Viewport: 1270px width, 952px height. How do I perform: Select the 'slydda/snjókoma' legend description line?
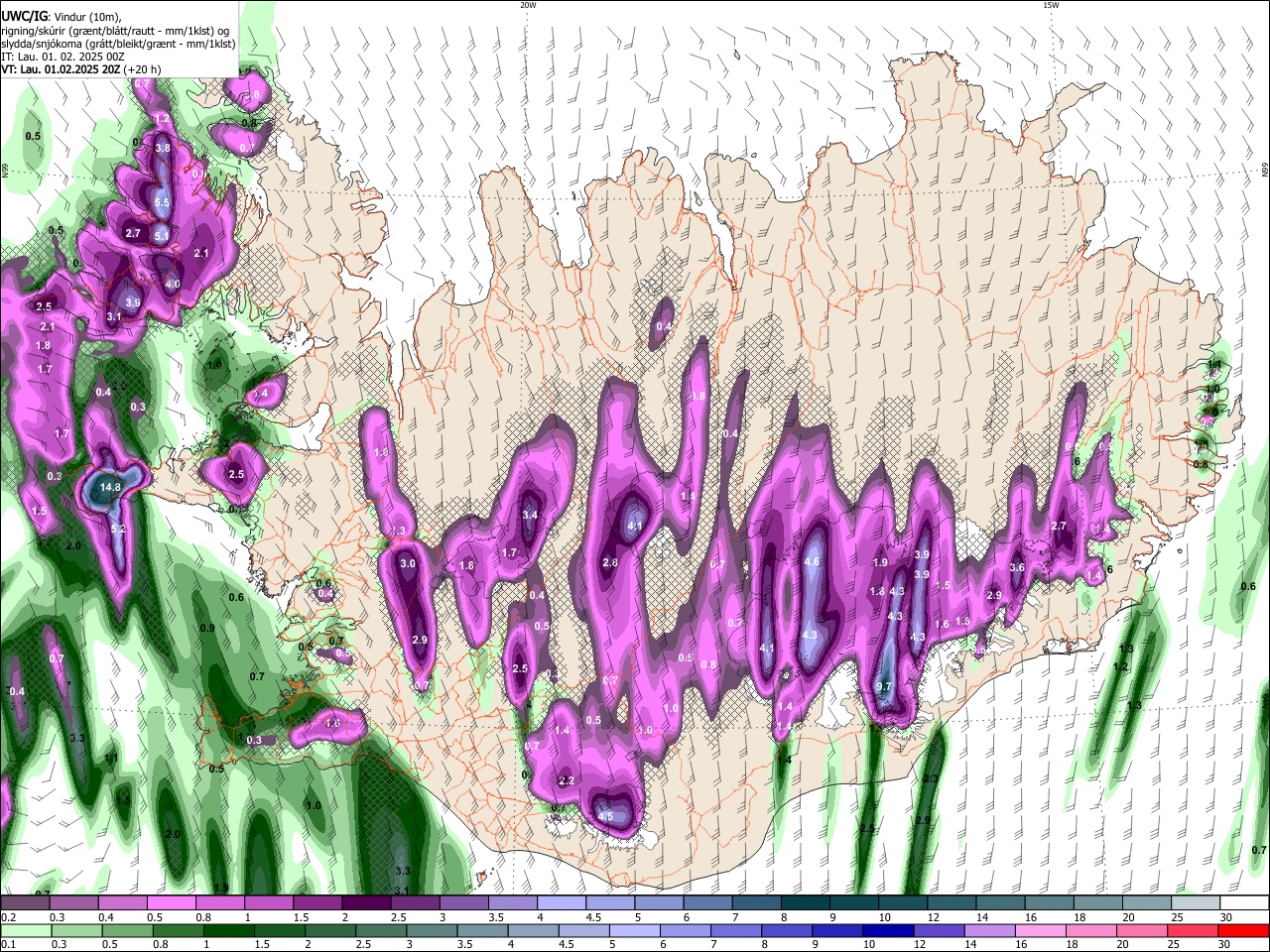(118, 43)
